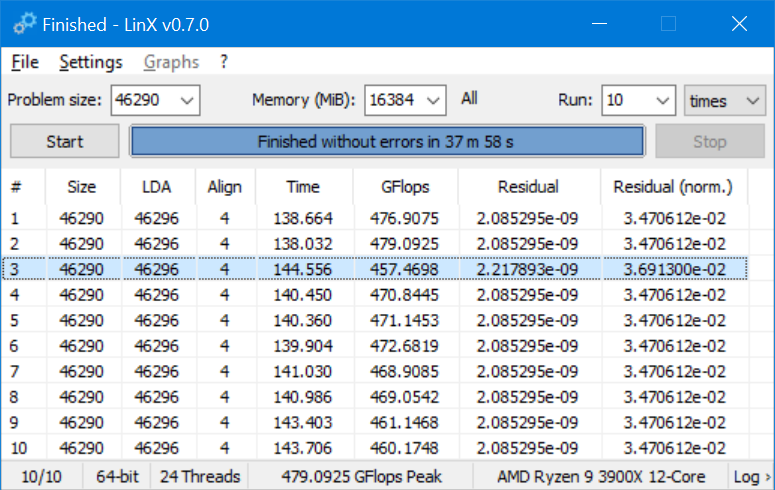The image size is (775, 490).
Task: Select time value 140.986 in row 8
Action: tap(302, 397)
